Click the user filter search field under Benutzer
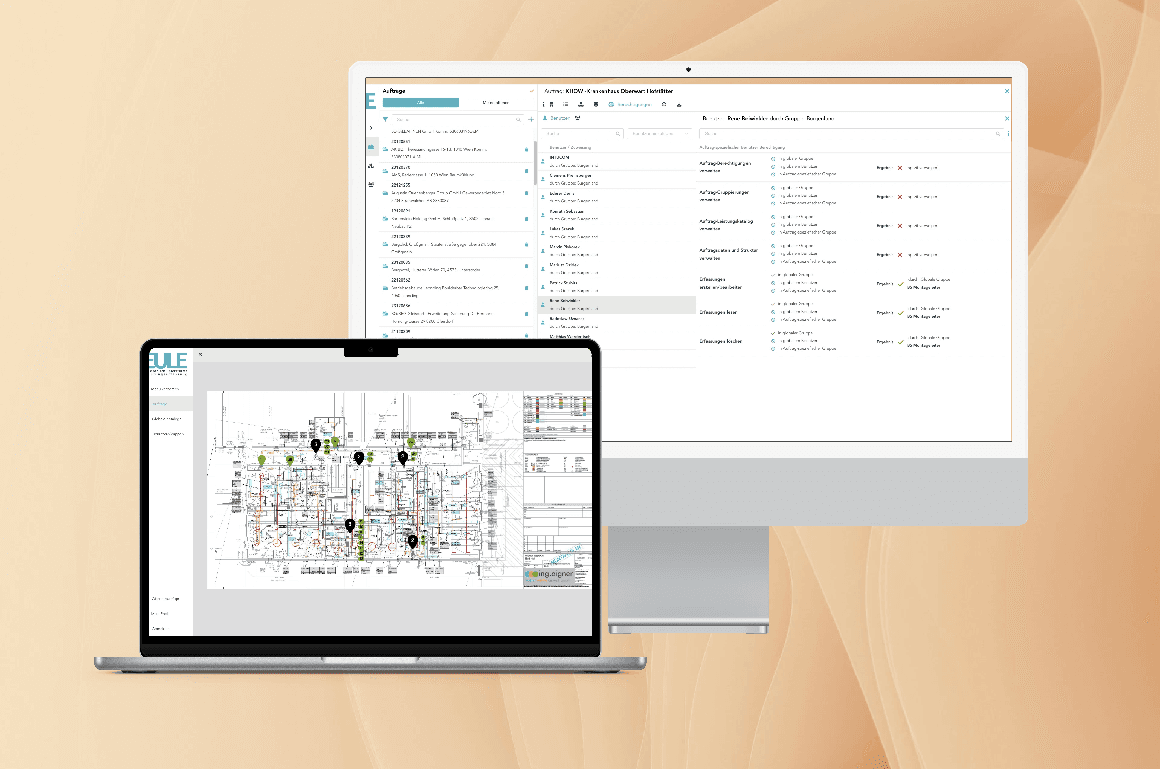1160x769 pixels. pos(583,134)
